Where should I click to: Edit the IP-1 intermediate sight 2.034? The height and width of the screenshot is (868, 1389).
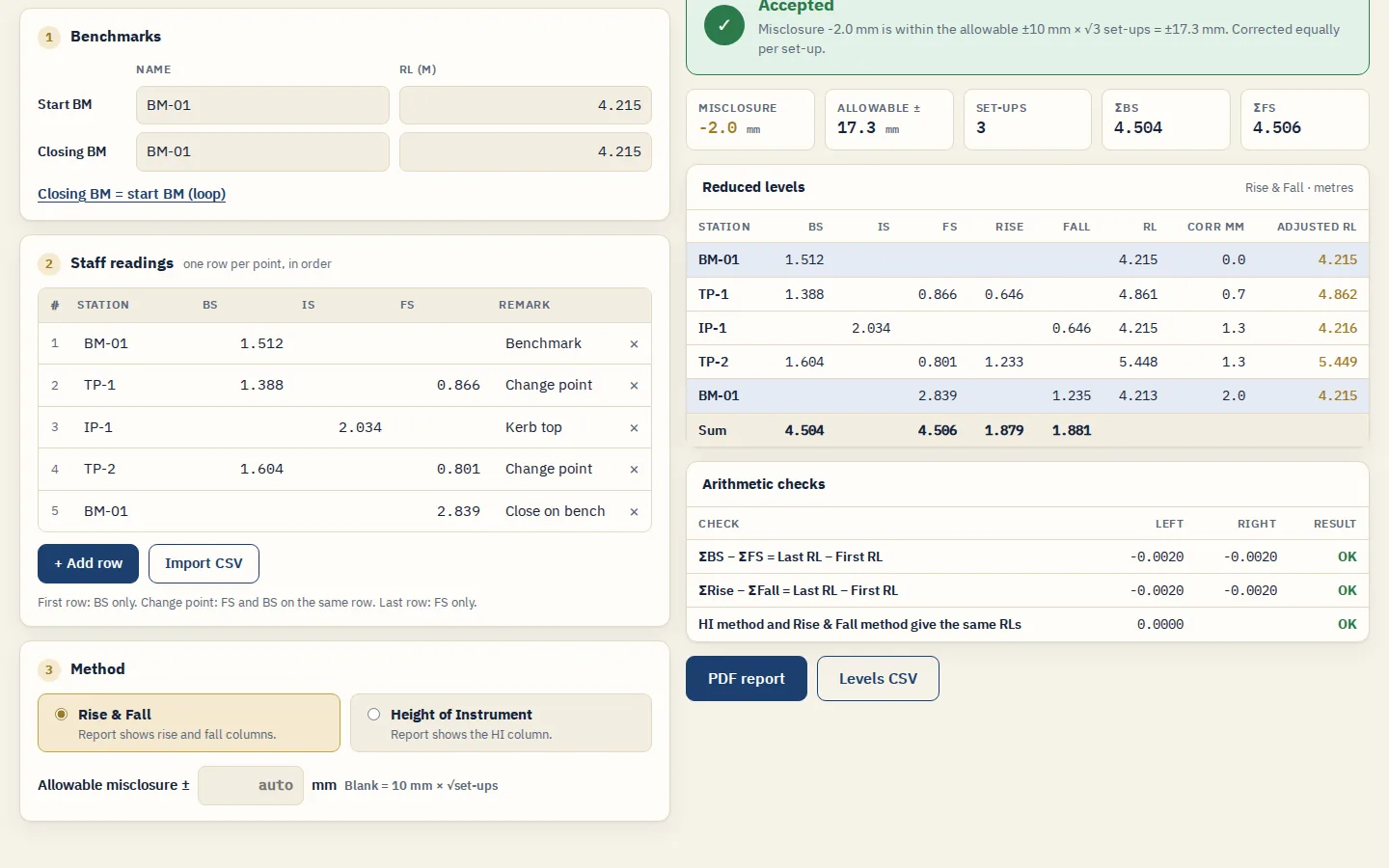click(340, 428)
